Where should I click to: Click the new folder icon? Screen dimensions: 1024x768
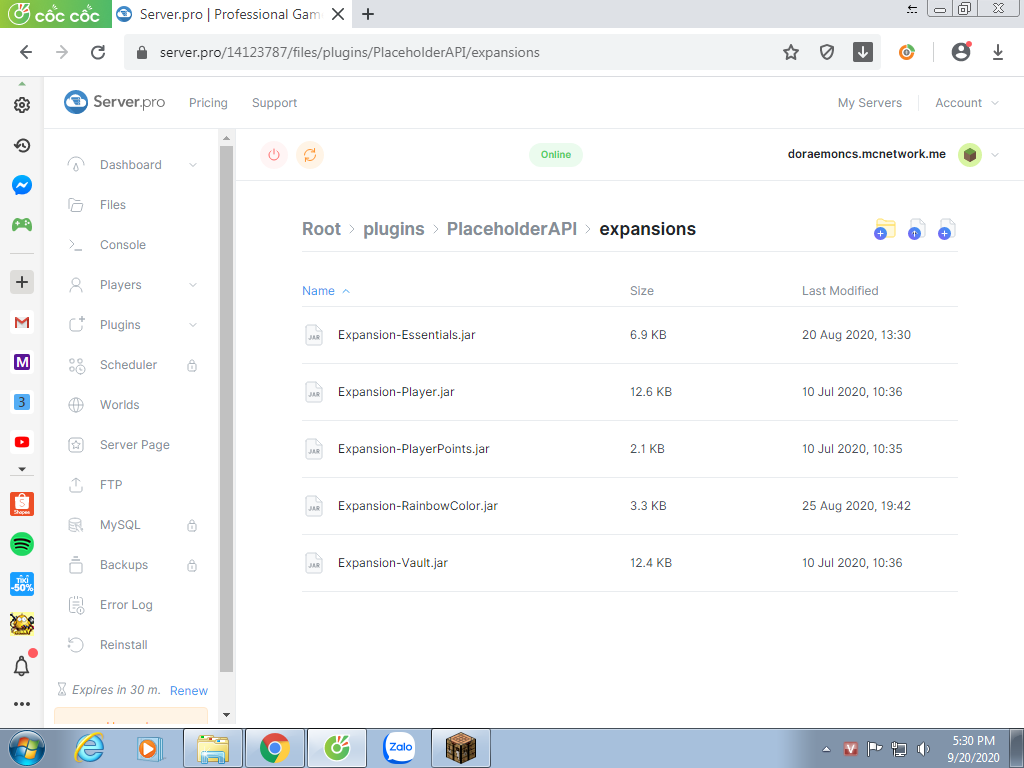click(x=884, y=229)
